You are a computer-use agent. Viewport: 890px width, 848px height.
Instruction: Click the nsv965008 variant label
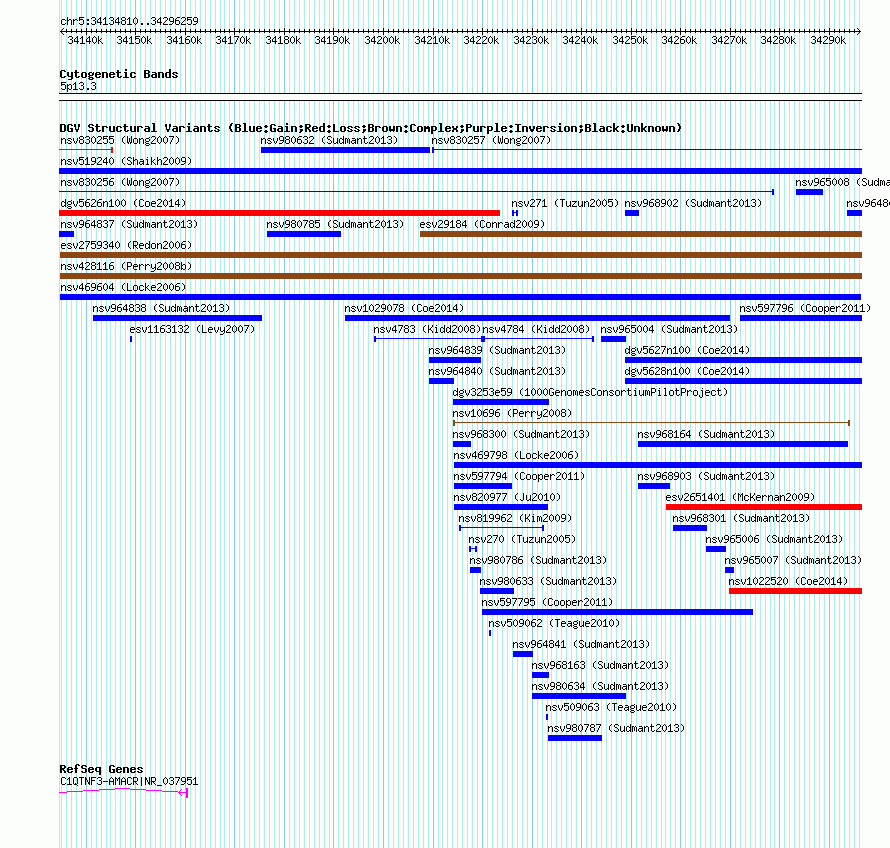point(842,182)
